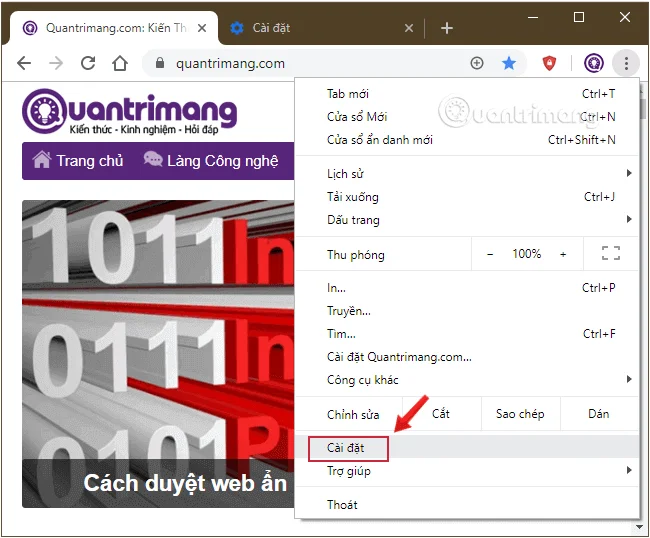This screenshot has height=538, width=650.
Task: Click the Quantrimang logo on the page
Action: point(129,112)
